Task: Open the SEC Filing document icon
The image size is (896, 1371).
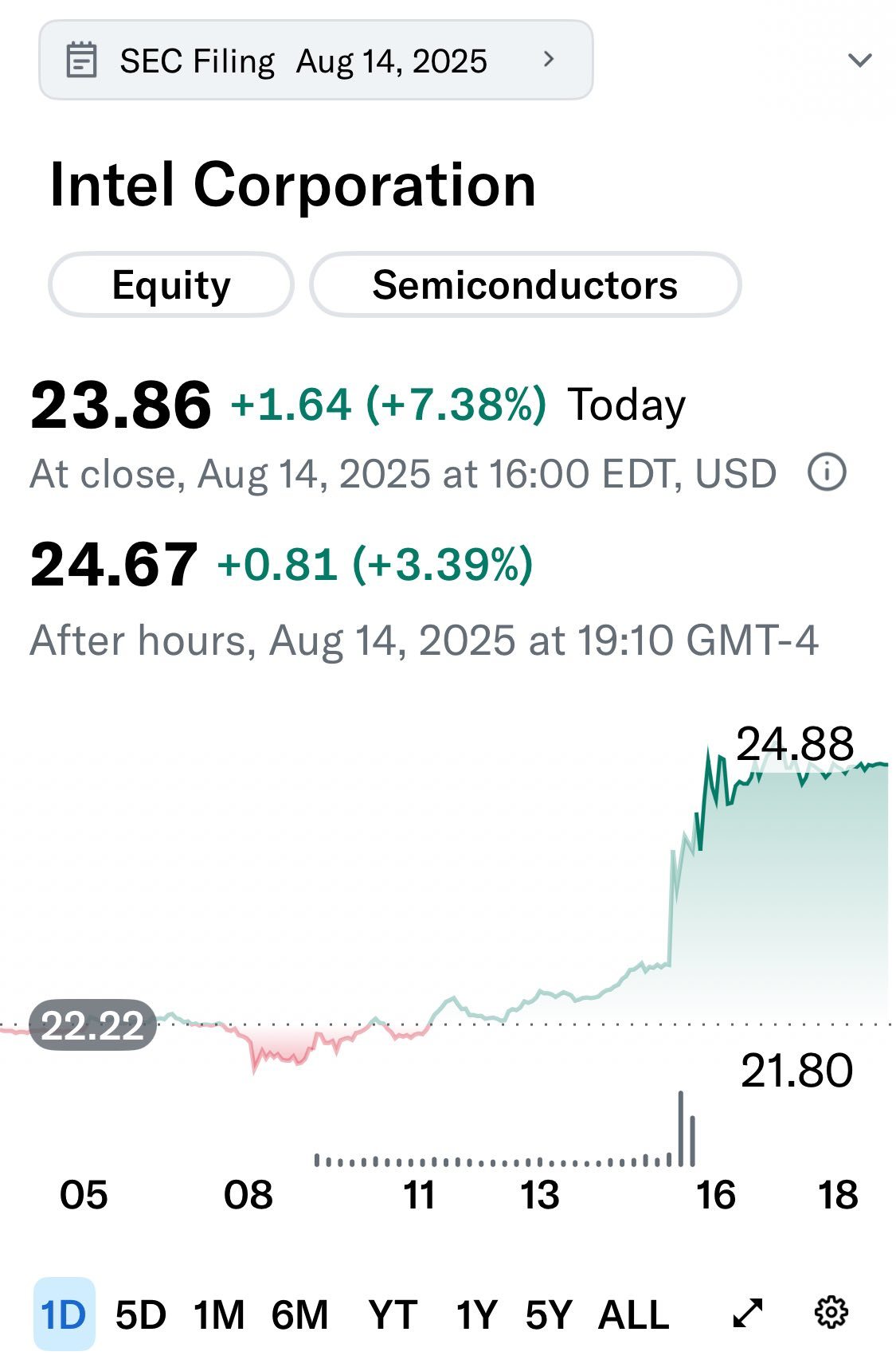Action: click(81, 60)
